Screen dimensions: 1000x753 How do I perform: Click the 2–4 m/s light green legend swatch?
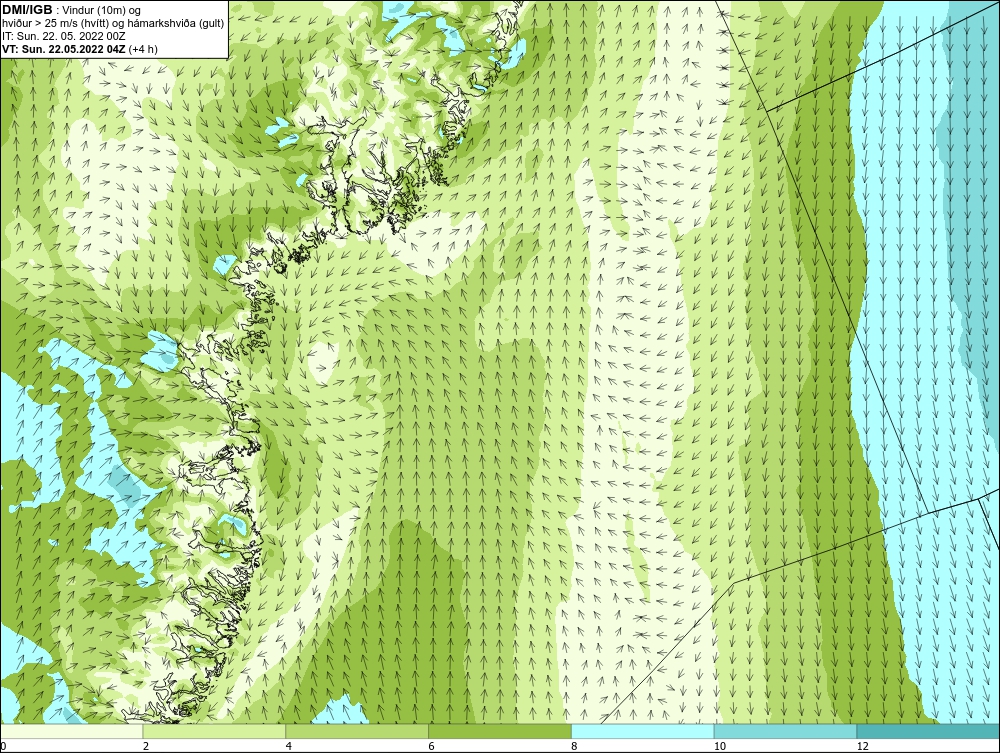point(214,731)
